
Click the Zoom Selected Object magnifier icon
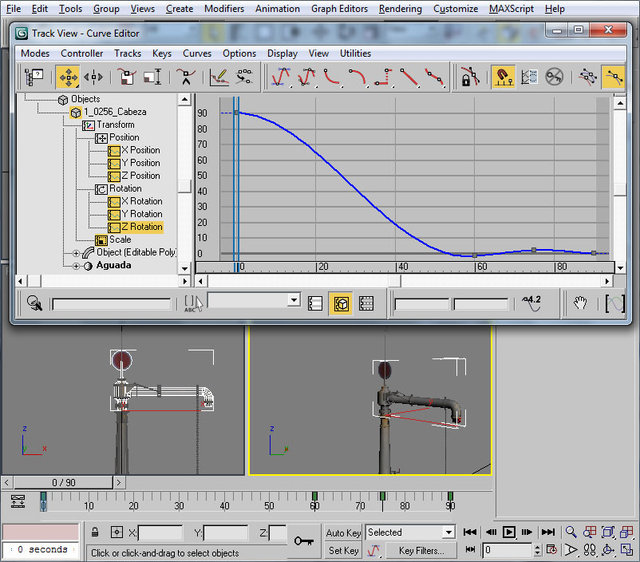(x=35, y=302)
